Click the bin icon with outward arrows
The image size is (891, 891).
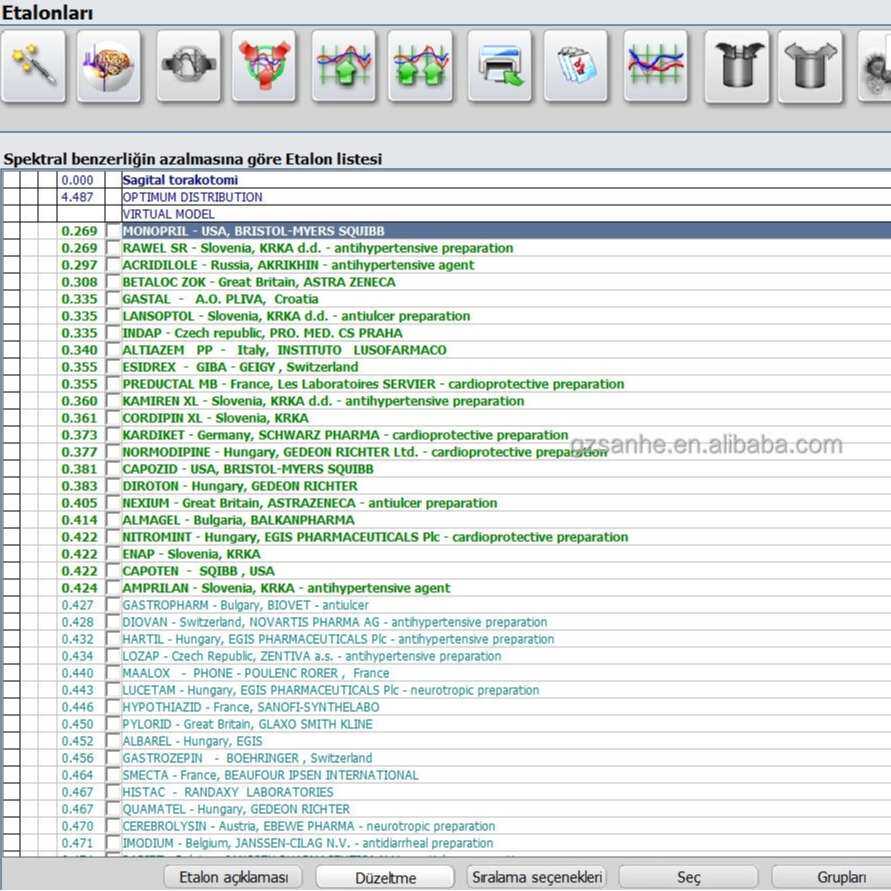point(810,66)
